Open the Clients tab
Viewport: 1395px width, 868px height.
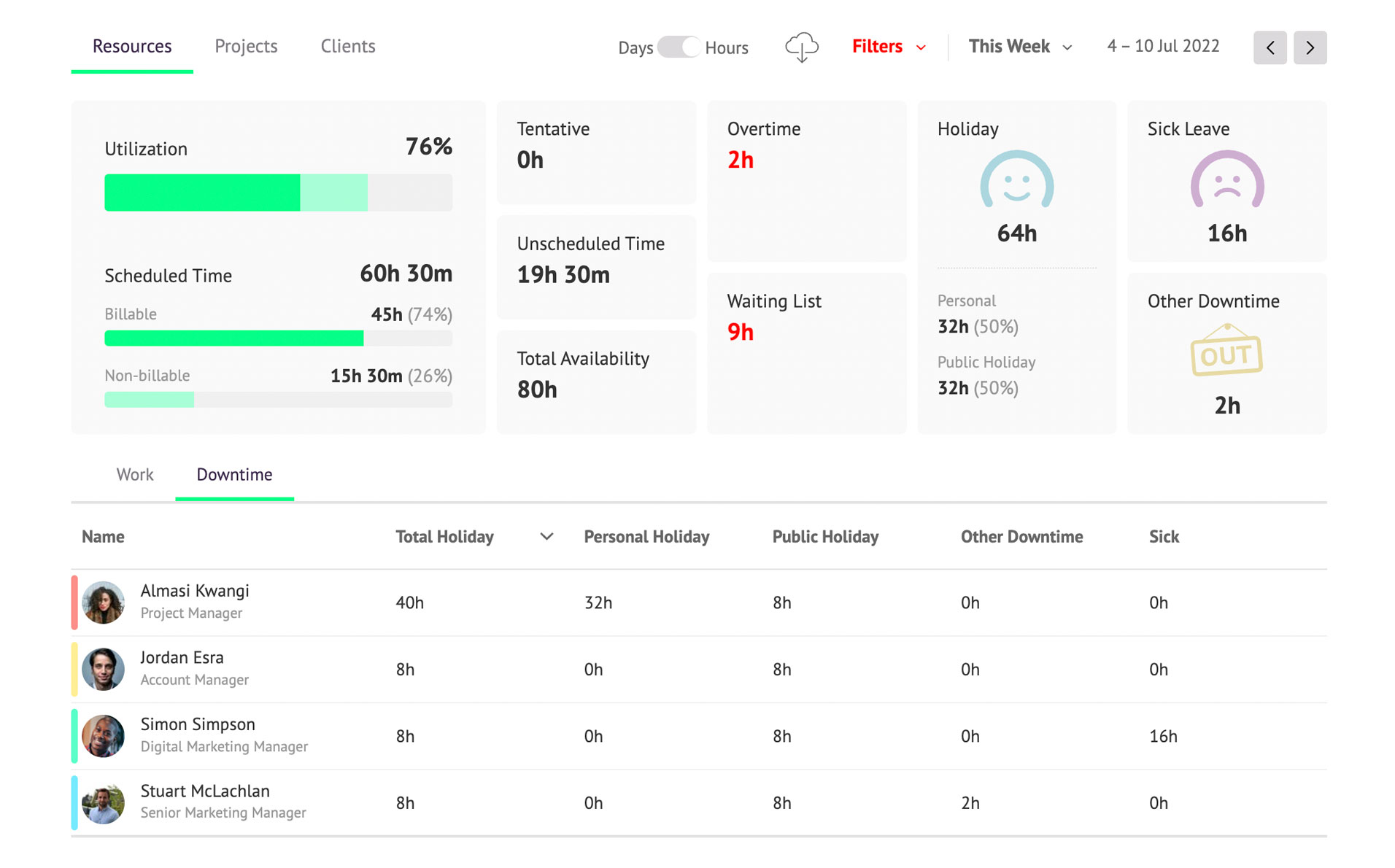348,47
